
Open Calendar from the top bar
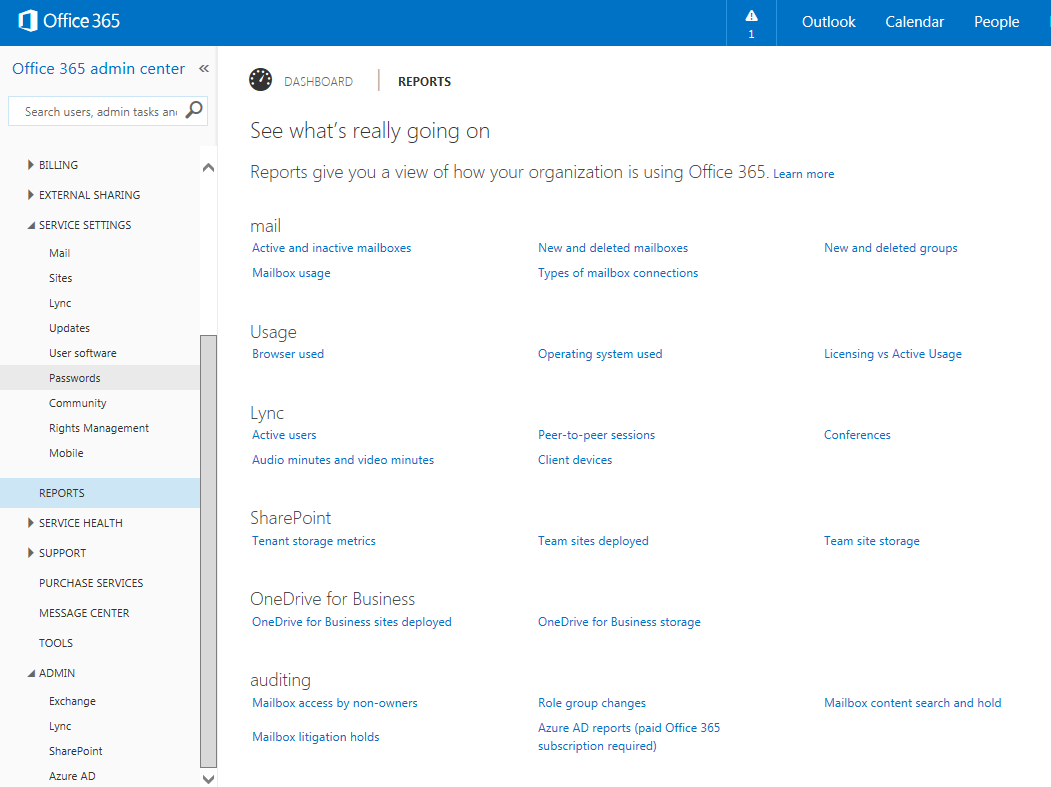[x=914, y=22]
